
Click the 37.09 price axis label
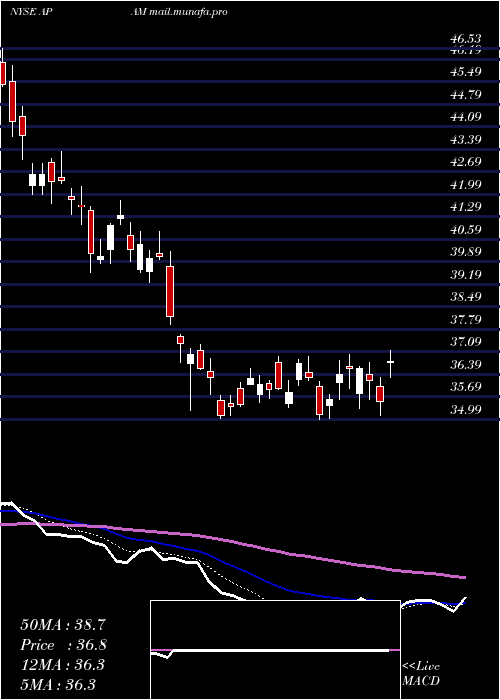tap(465, 342)
